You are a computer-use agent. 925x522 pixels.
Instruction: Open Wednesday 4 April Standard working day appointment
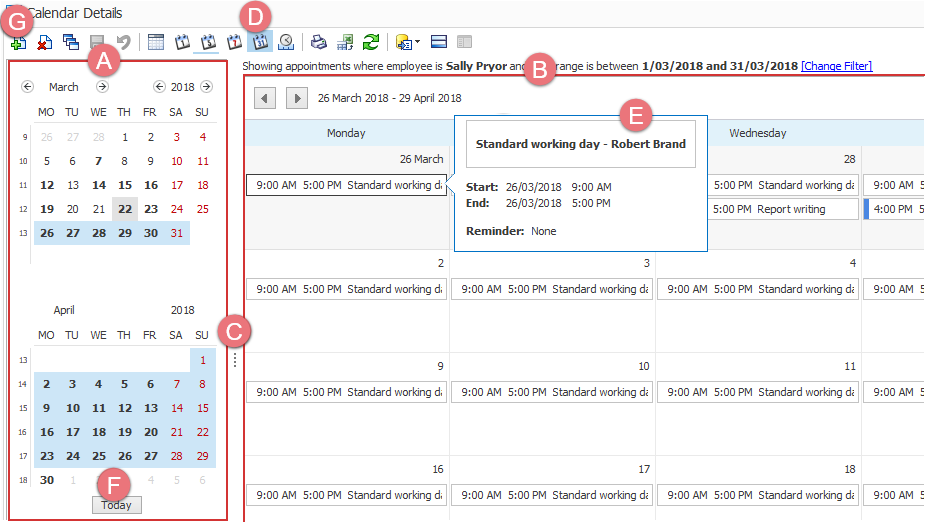point(757,289)
